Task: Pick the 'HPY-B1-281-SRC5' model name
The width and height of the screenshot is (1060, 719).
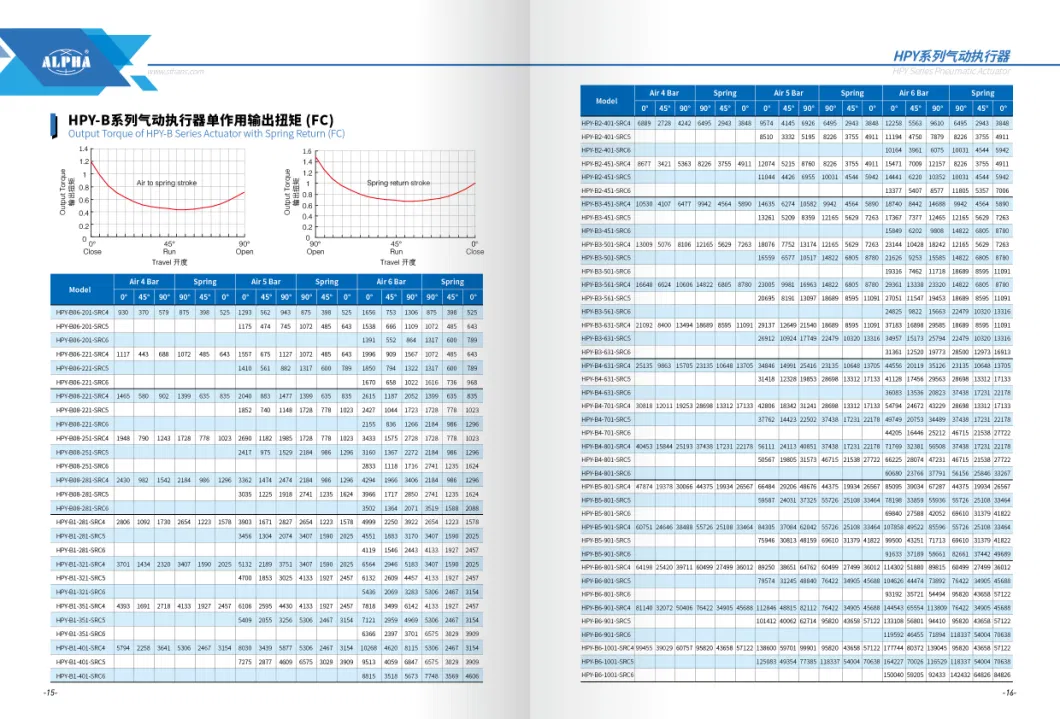Action: point(80,536)
